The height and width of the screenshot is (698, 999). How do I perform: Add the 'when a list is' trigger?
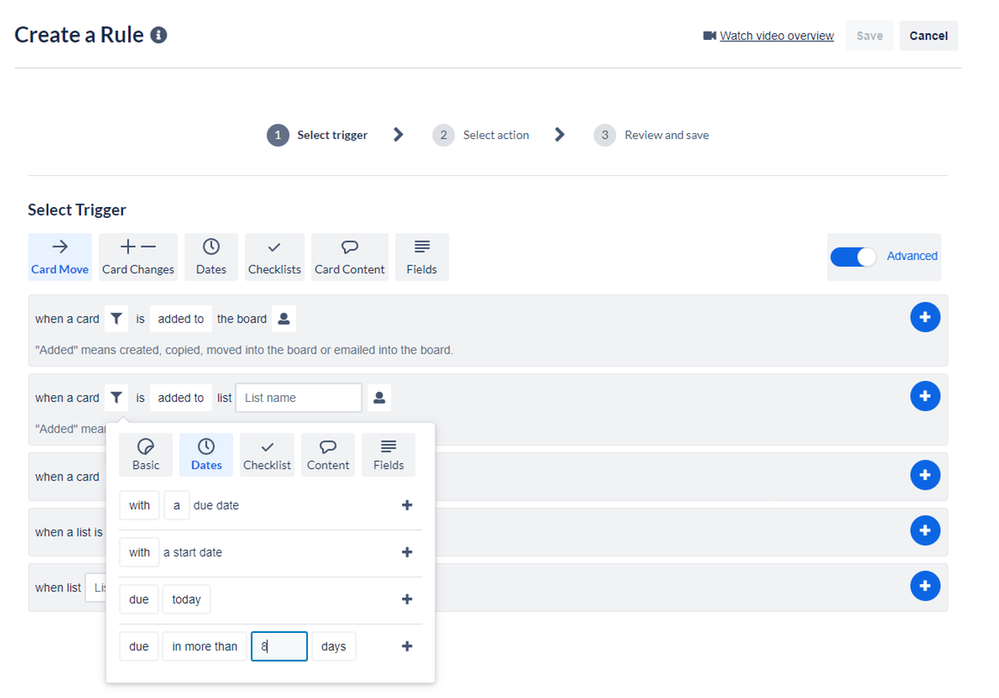(925, 531)
